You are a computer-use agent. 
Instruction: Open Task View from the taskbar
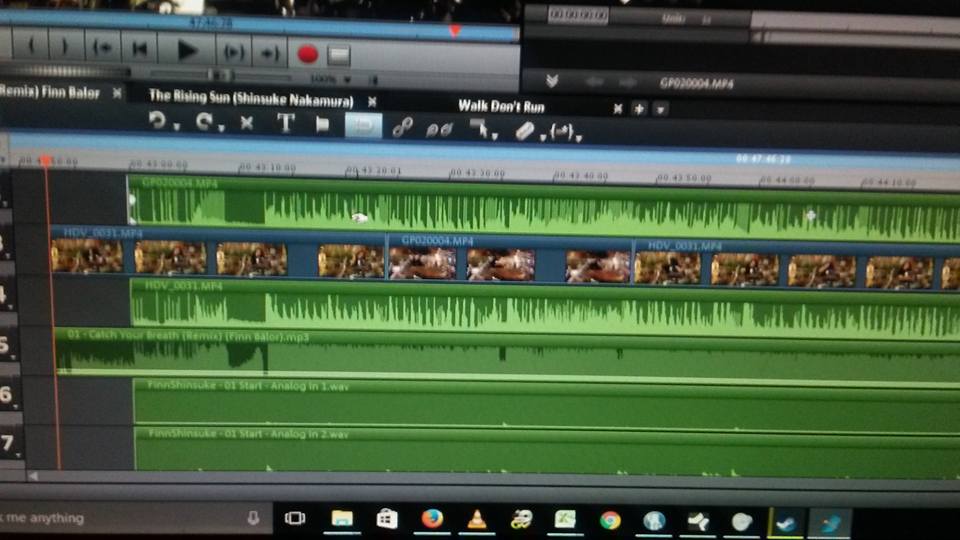[x=294, y=518]
